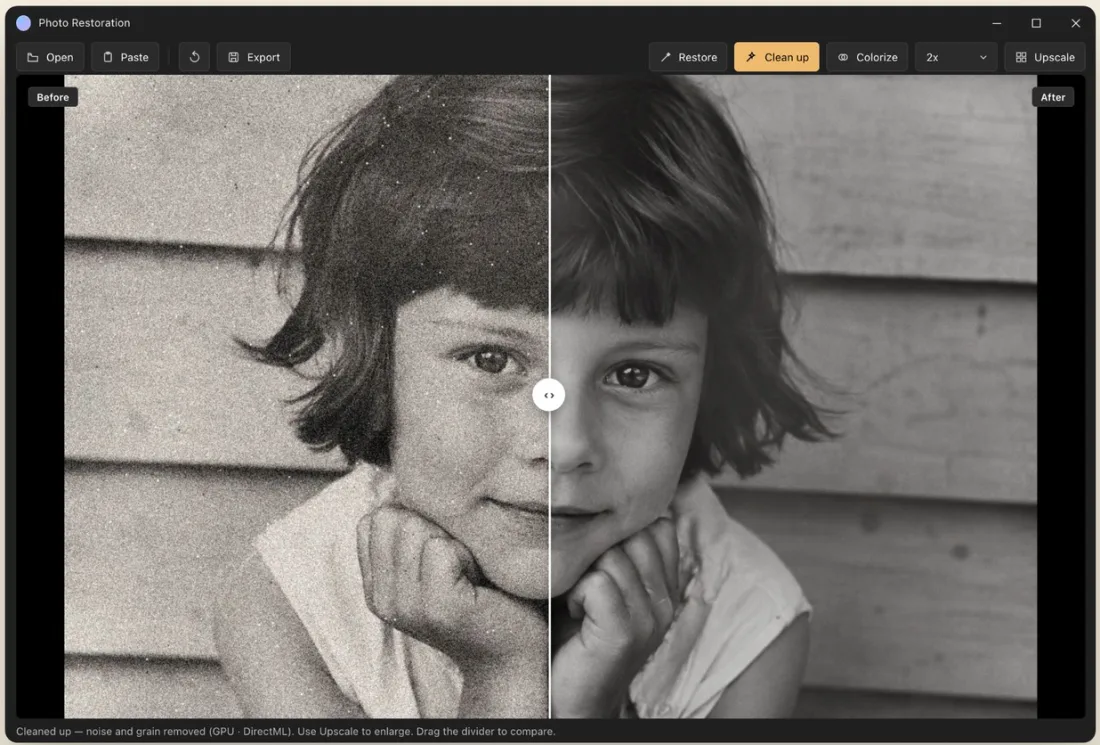Colorize the photo
Viewport: 1100px width, 745px height.
pyautogui.click(x=867, y=58)
